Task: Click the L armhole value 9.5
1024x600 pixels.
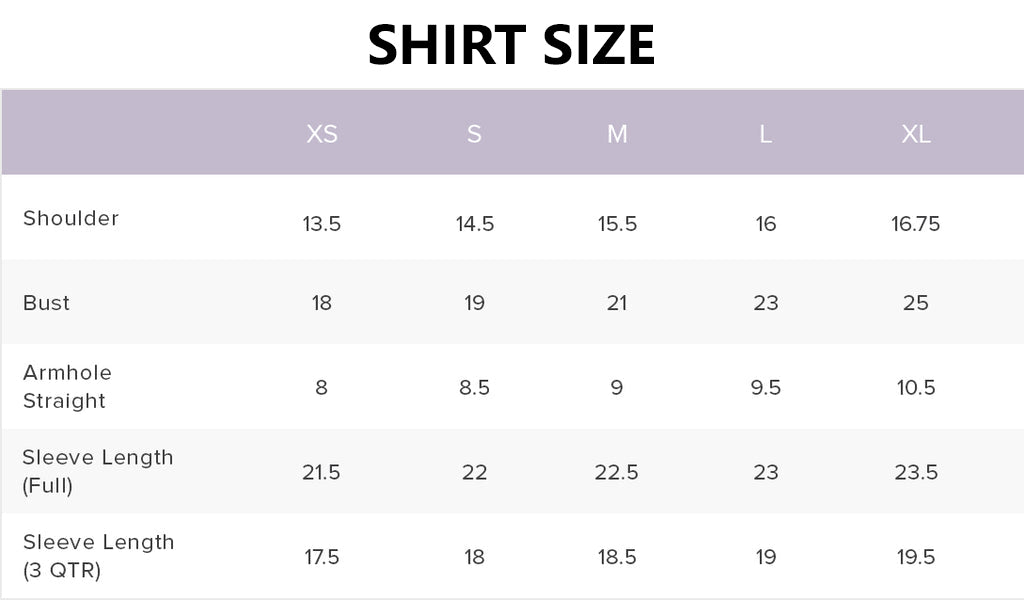Action: (x=766, y=388)
